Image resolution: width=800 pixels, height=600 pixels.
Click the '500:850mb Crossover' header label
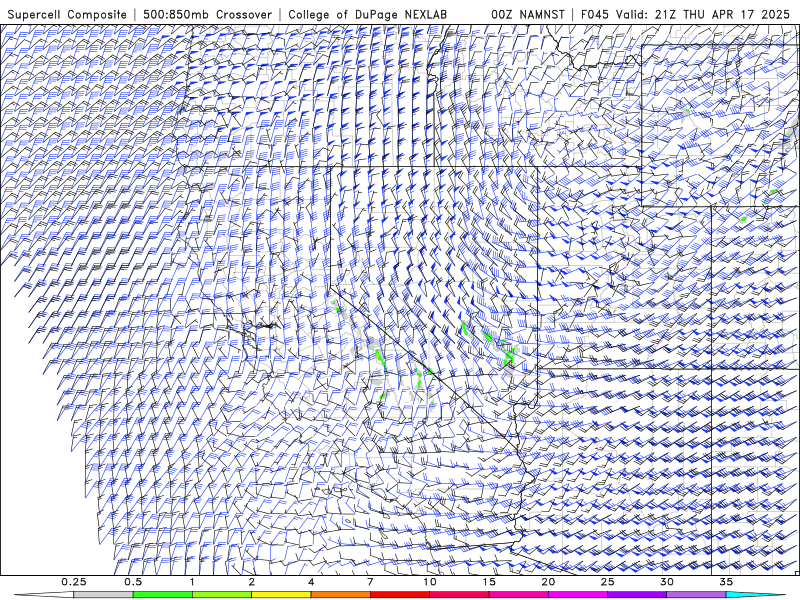coord(208,14)
